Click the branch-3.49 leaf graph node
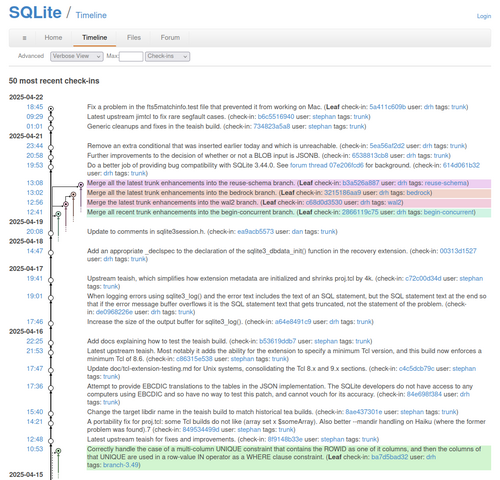Screen dimensions: 500x480 click(58, 451)
